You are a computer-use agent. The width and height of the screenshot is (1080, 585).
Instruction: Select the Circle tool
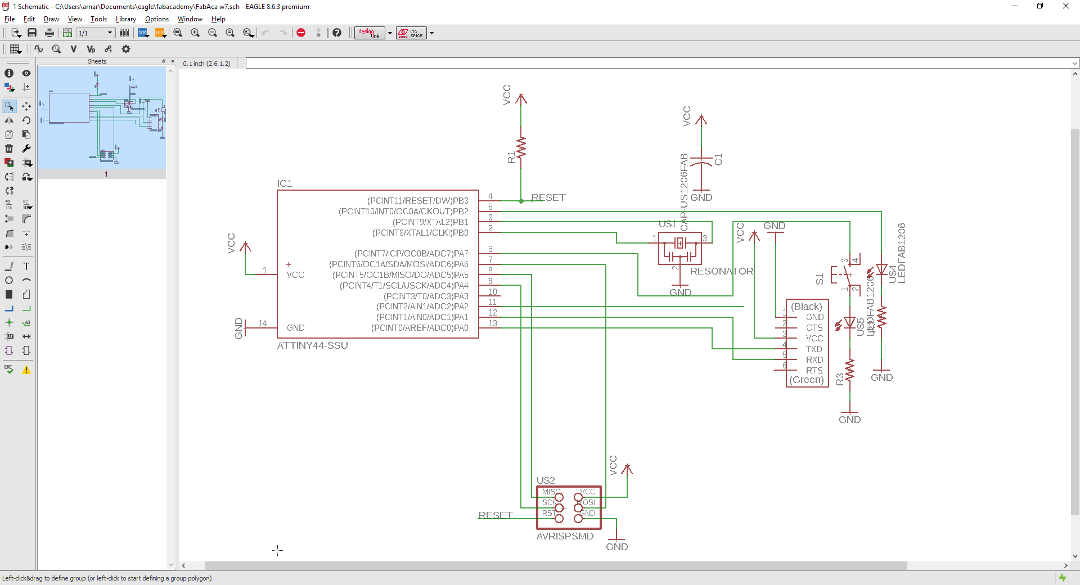9,280
